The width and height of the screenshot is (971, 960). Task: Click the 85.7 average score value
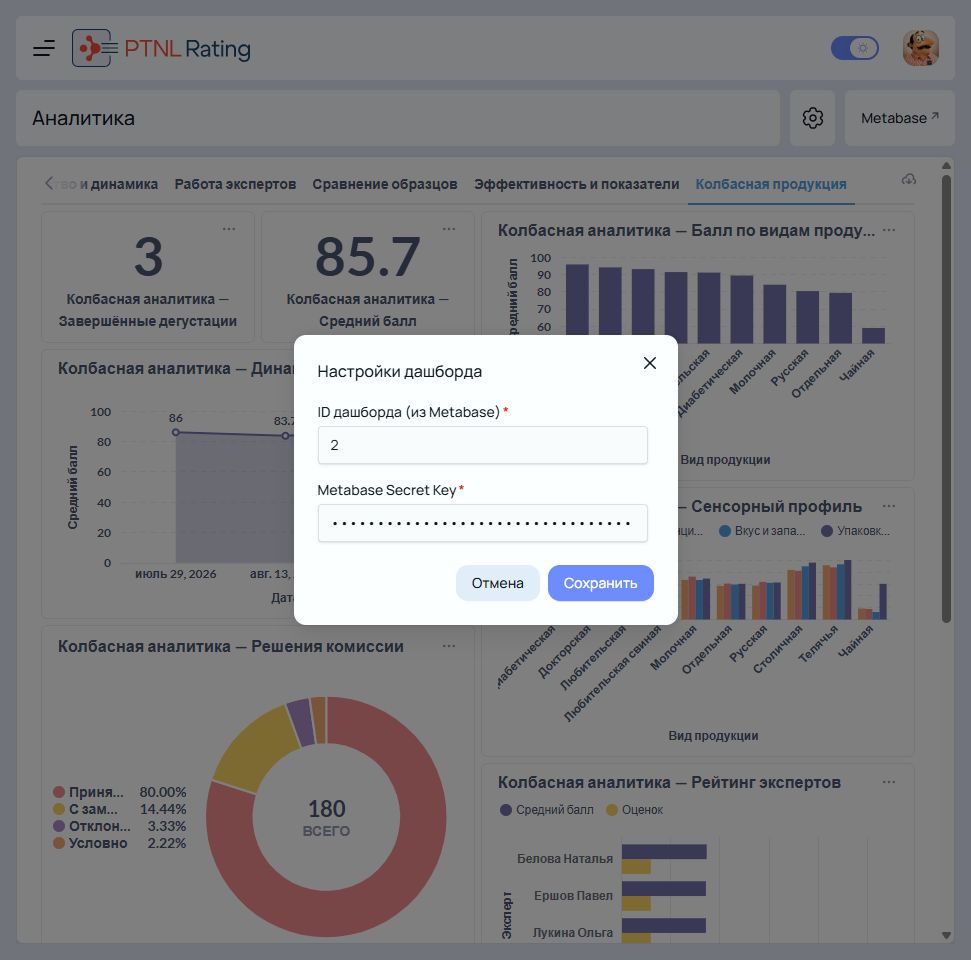coord(367,256)
